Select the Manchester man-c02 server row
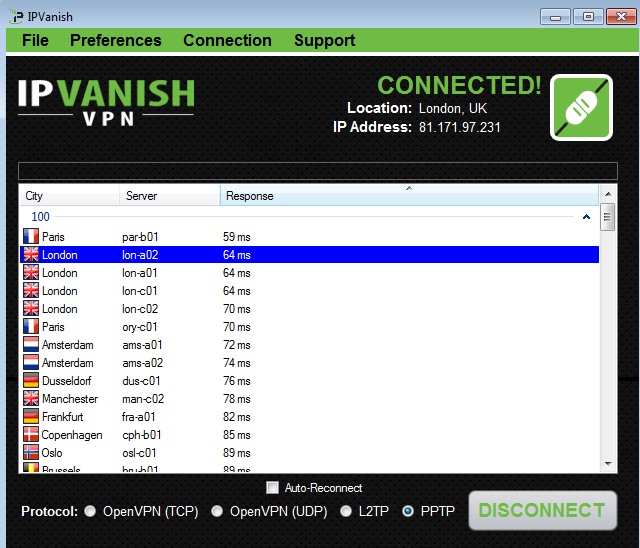This screenshot has width=640, height=548. 309,398
